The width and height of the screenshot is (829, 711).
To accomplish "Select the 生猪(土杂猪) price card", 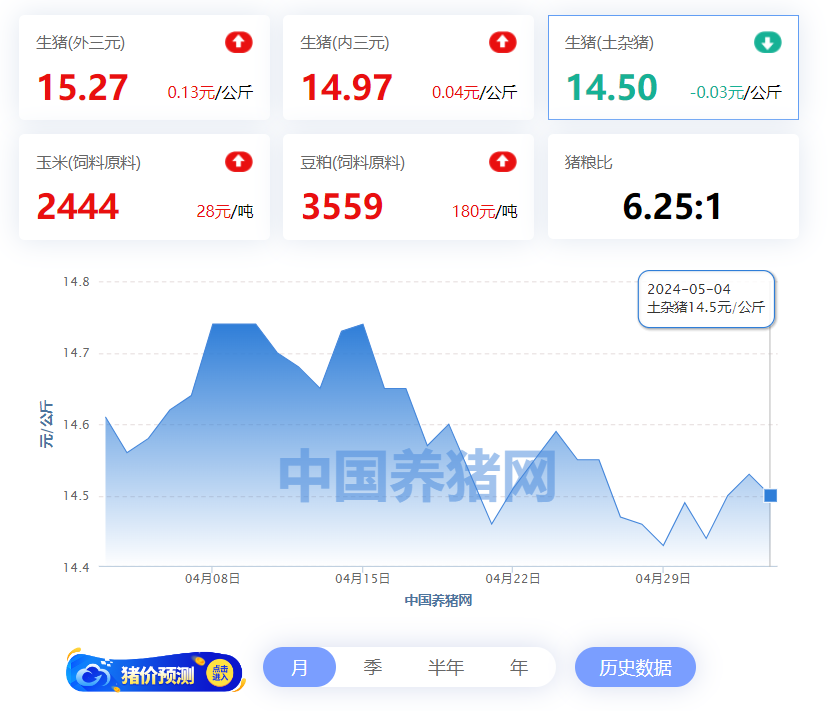I will tap(673, 67).
